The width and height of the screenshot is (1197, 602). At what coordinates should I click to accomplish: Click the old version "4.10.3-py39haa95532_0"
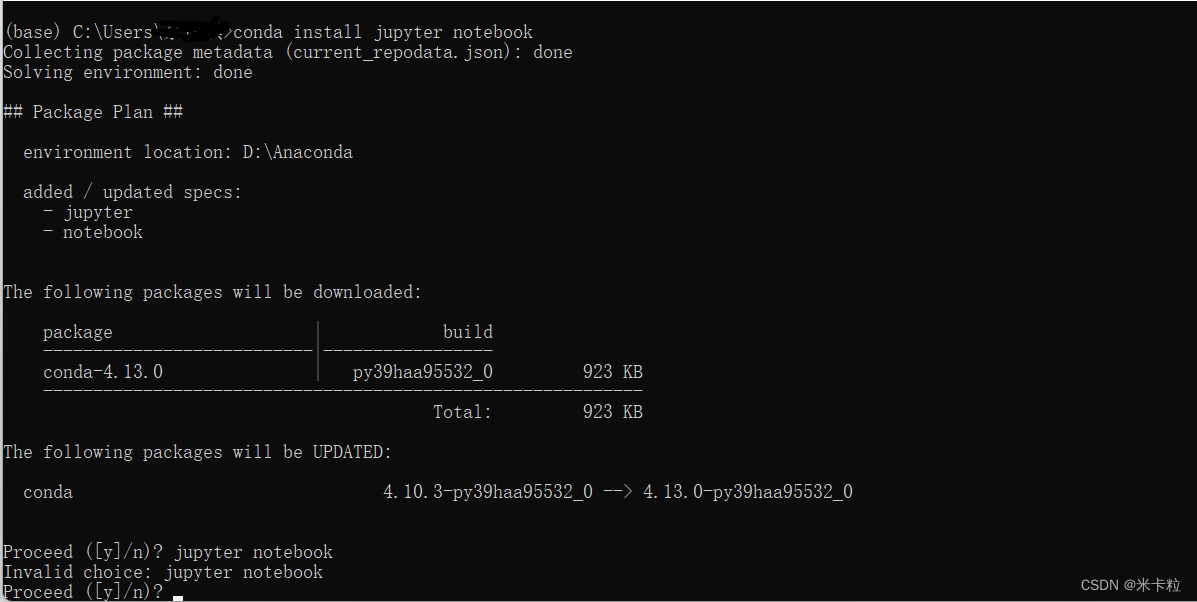coord(488,492)
